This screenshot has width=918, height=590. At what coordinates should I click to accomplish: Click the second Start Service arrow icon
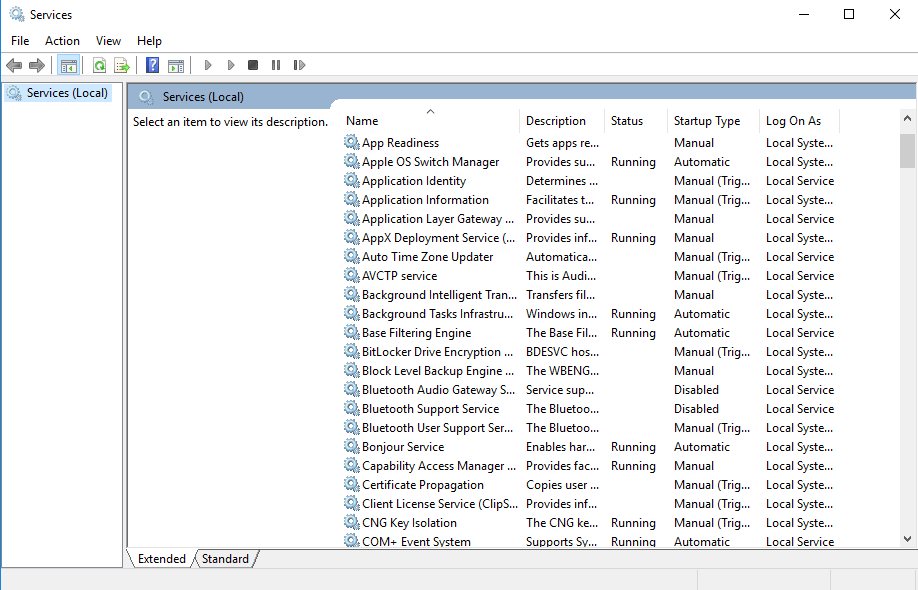tap(231, 65)
